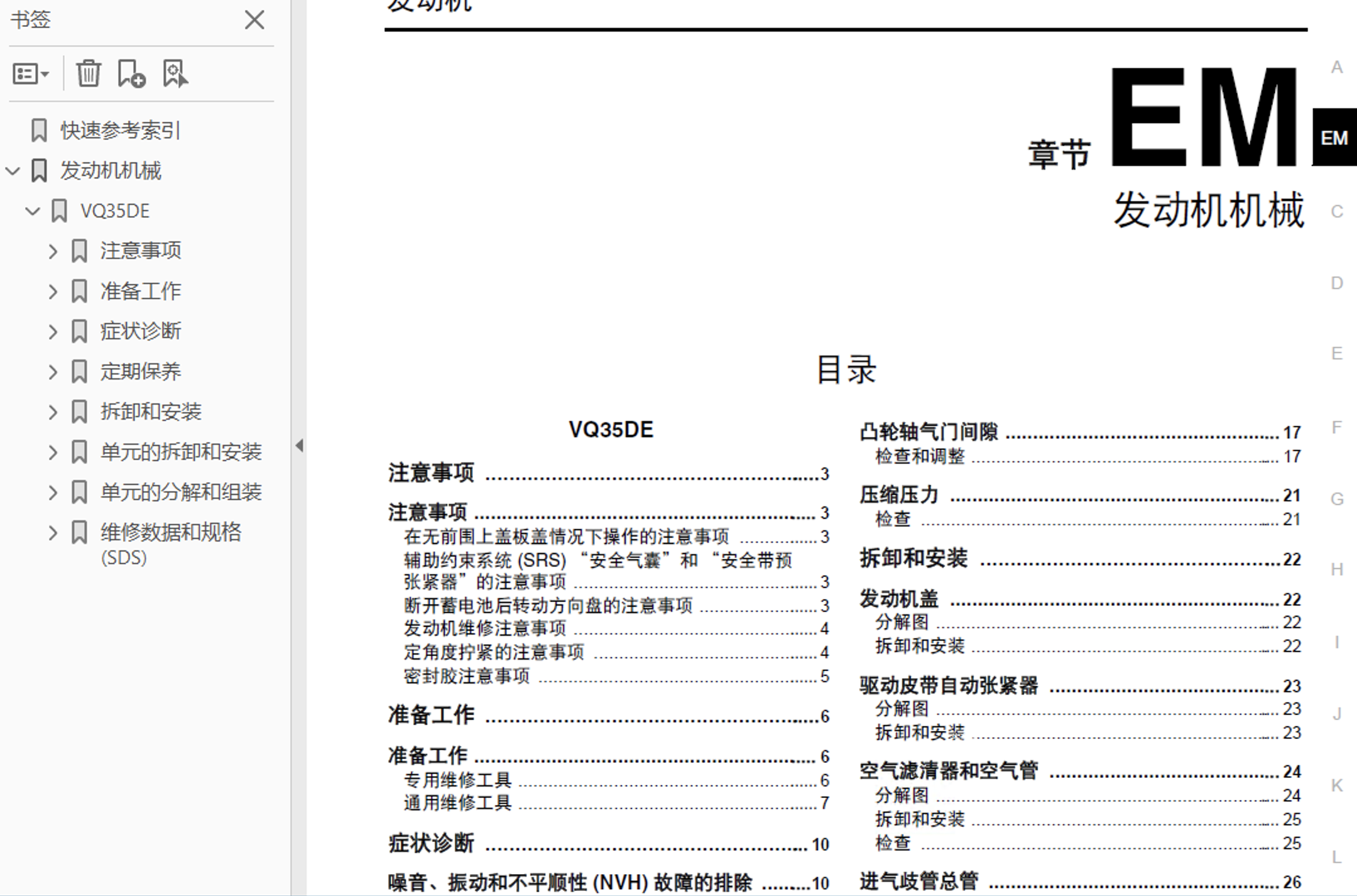The image size is (1357, 896).
Task: Select the 快速参考索引 bookmark
Action: coord(121,131)
